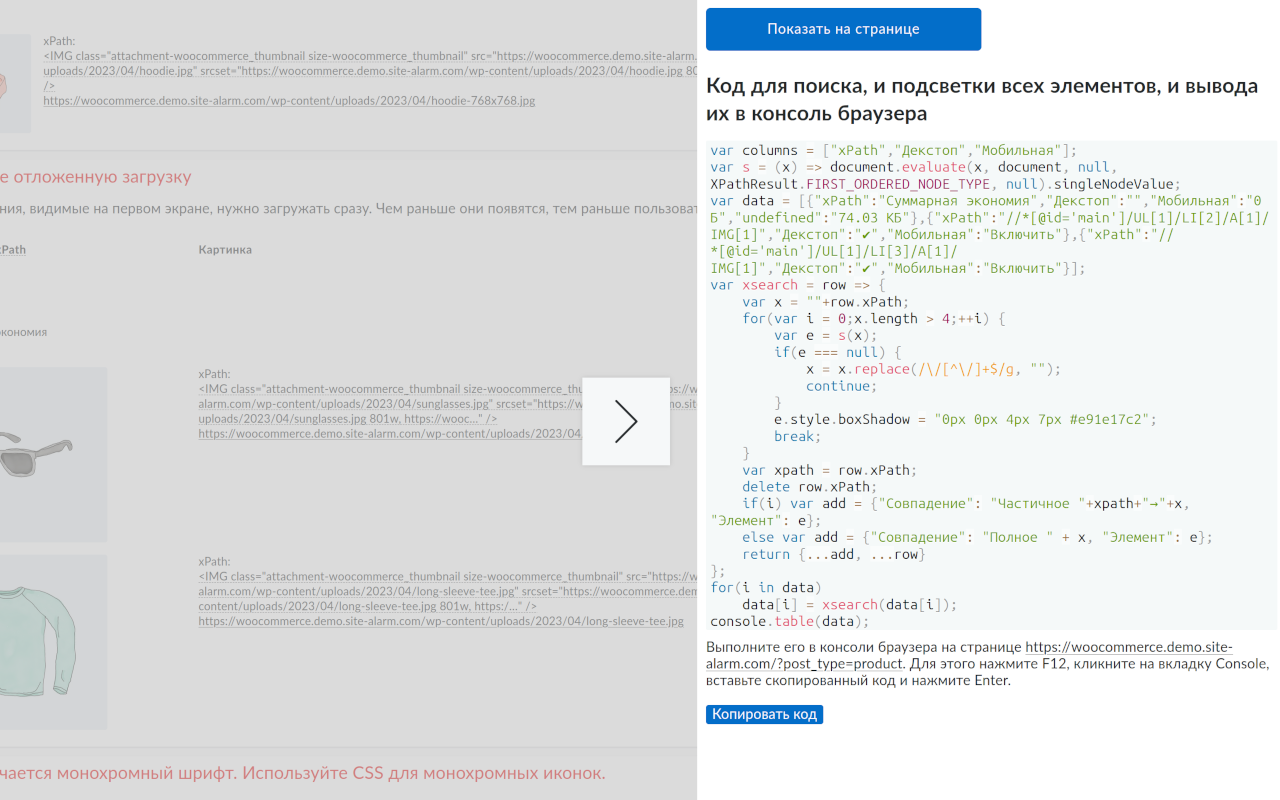This screenshot has width=1280, height=800.
Task: Open the sunglasses image URL link
Action: (390, 434)
